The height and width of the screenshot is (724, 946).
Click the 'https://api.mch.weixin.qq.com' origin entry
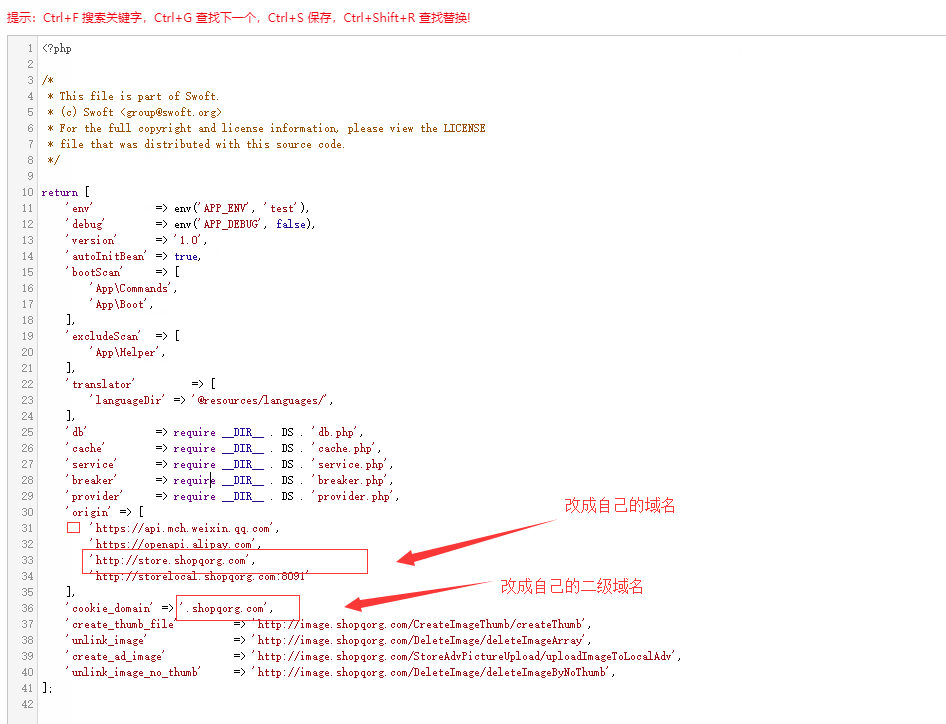coord(185,528)
